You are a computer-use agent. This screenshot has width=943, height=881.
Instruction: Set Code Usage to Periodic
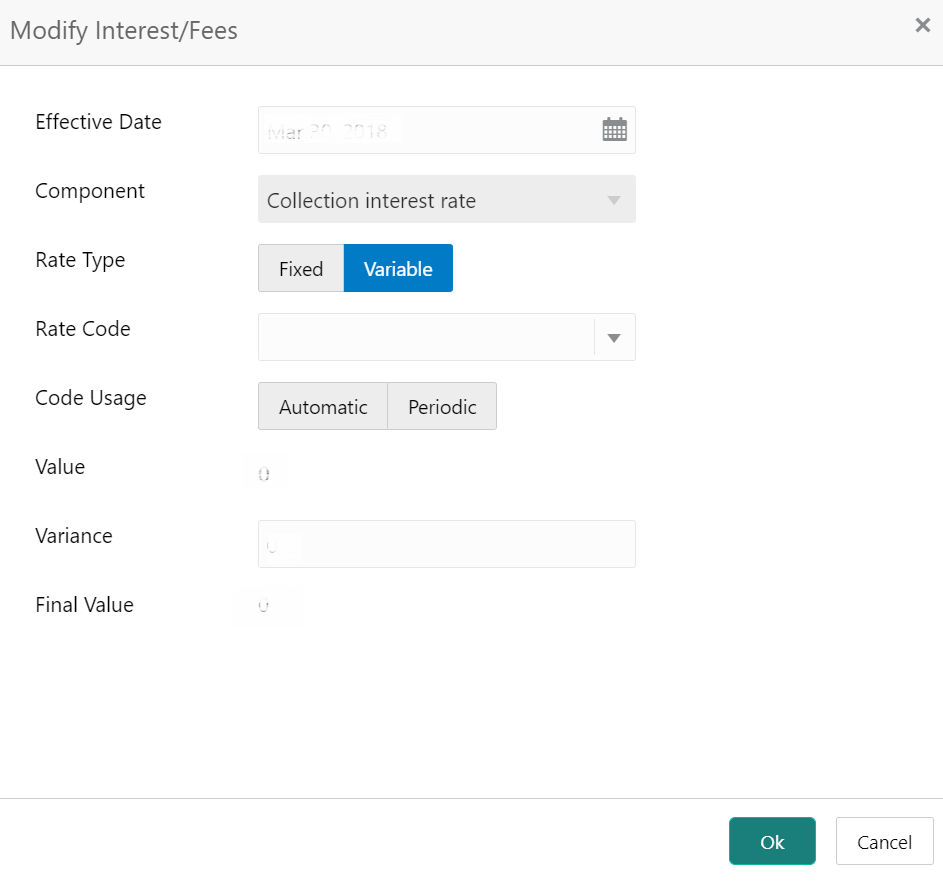coord(442,407)
